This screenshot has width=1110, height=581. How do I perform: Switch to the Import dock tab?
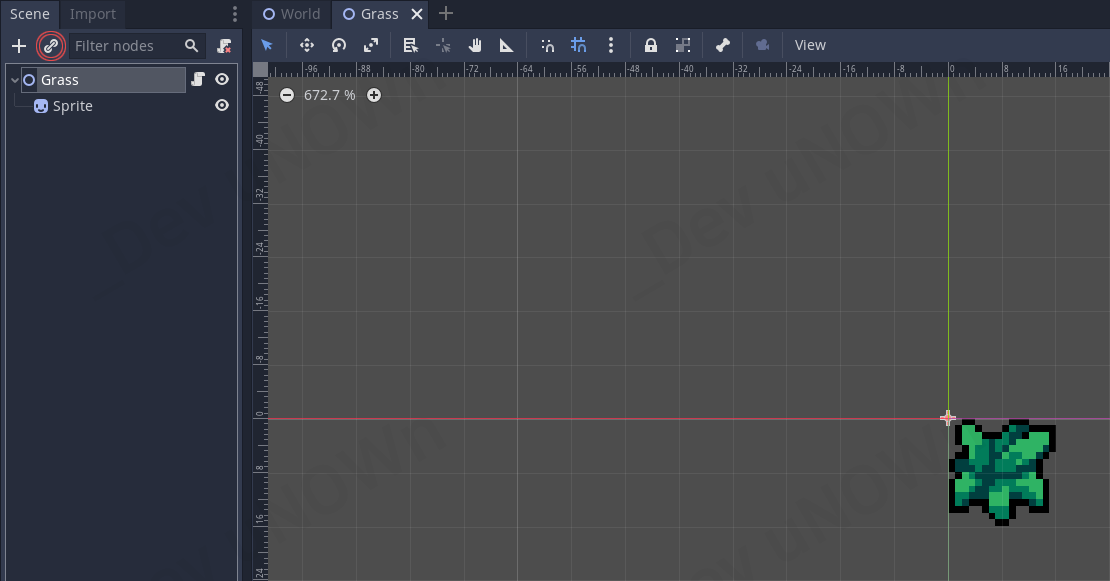pos(92,14)
